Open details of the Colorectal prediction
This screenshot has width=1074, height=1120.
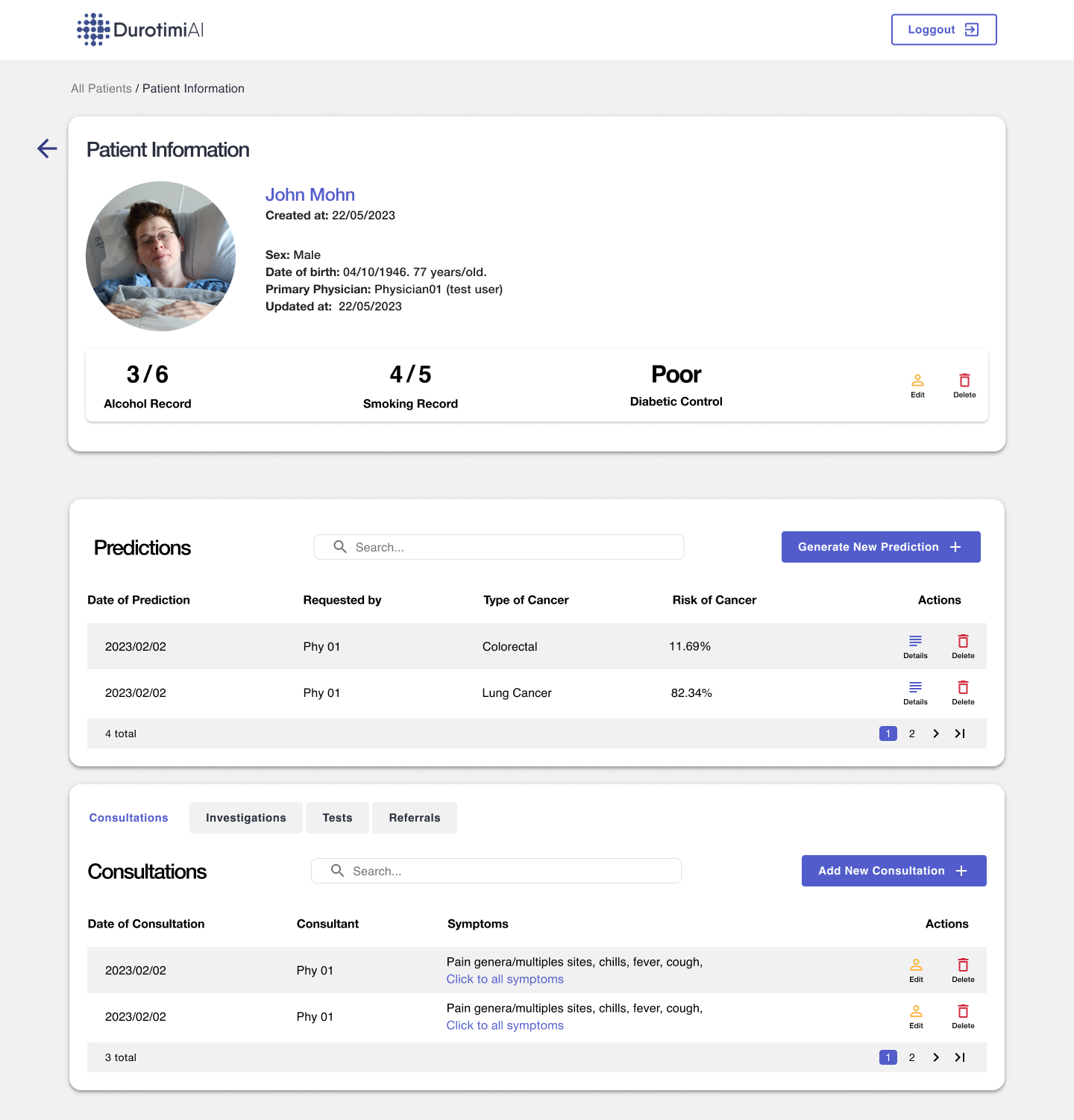coord(915,645)
